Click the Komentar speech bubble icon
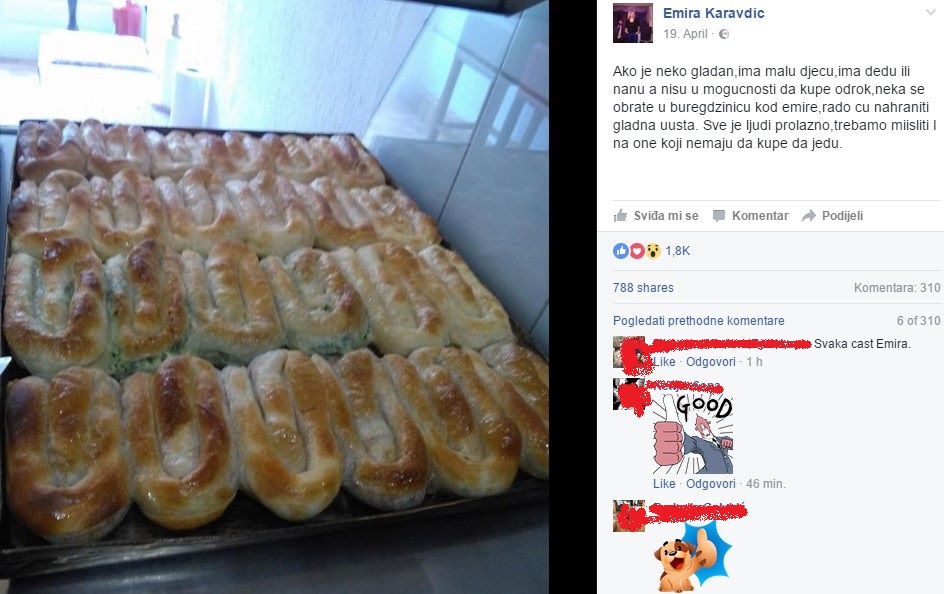The height and width of the screenshot is (594, 944). 719,216
